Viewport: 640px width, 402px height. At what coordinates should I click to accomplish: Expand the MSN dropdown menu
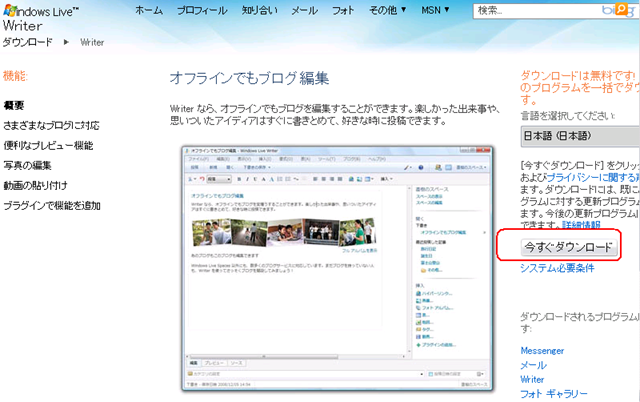[435, 10]
